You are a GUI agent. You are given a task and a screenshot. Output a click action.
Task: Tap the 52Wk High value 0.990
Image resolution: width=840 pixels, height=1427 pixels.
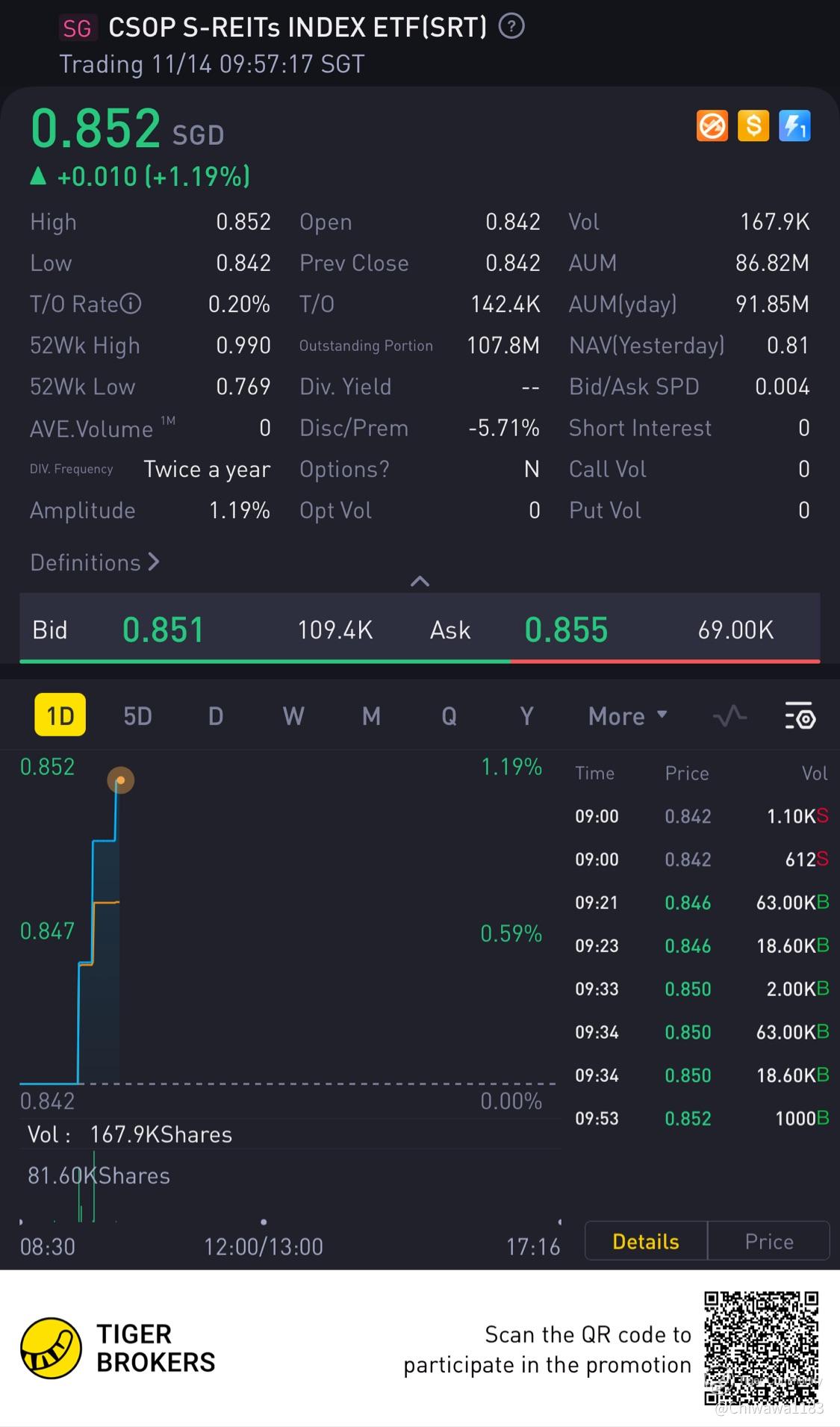pos(243,346)
